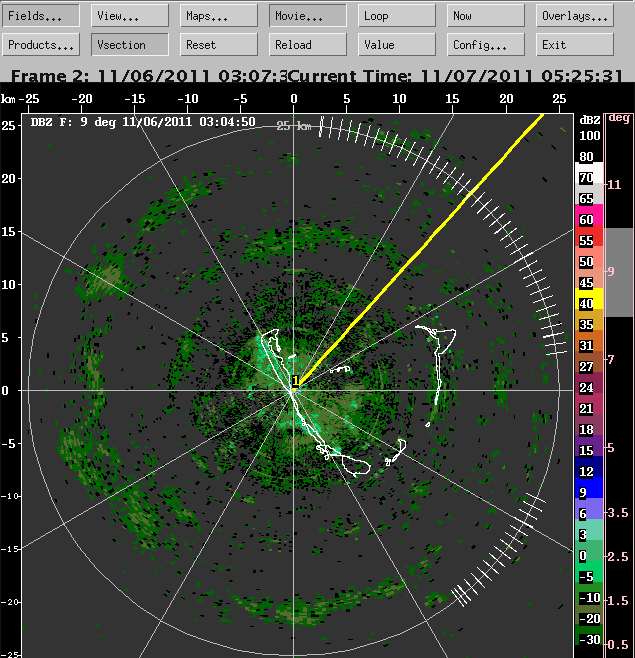Open the View... options
The image size is (635, 658).
pos(130,16)
